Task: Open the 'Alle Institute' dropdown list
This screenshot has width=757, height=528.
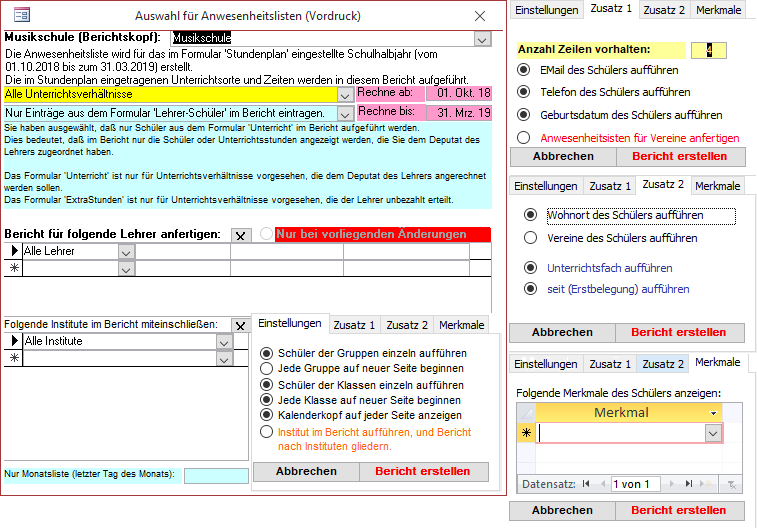Action: (224, 342)
